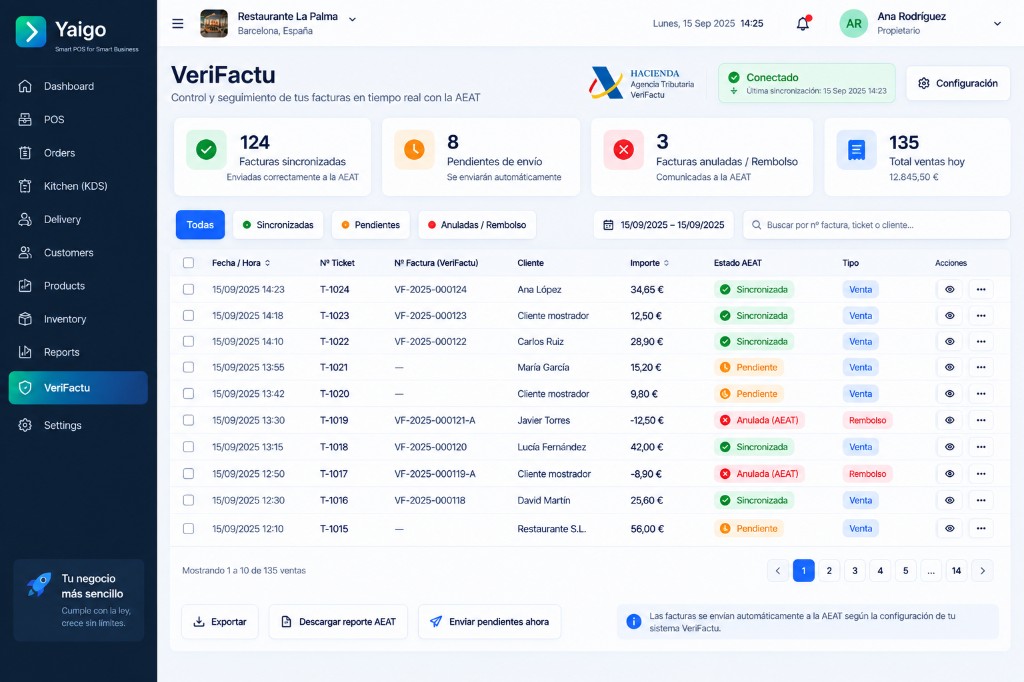Go to page 14

(957, 570)
